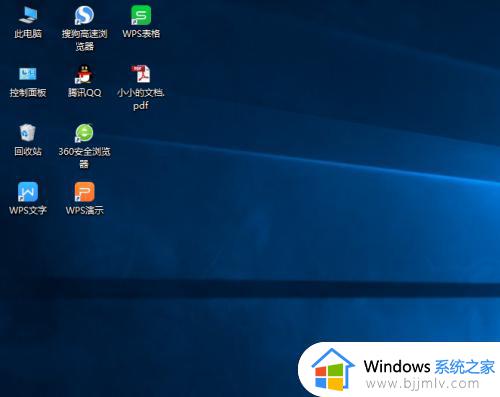
Task: Click the label text WPS文字
Action: coord(28,210)
